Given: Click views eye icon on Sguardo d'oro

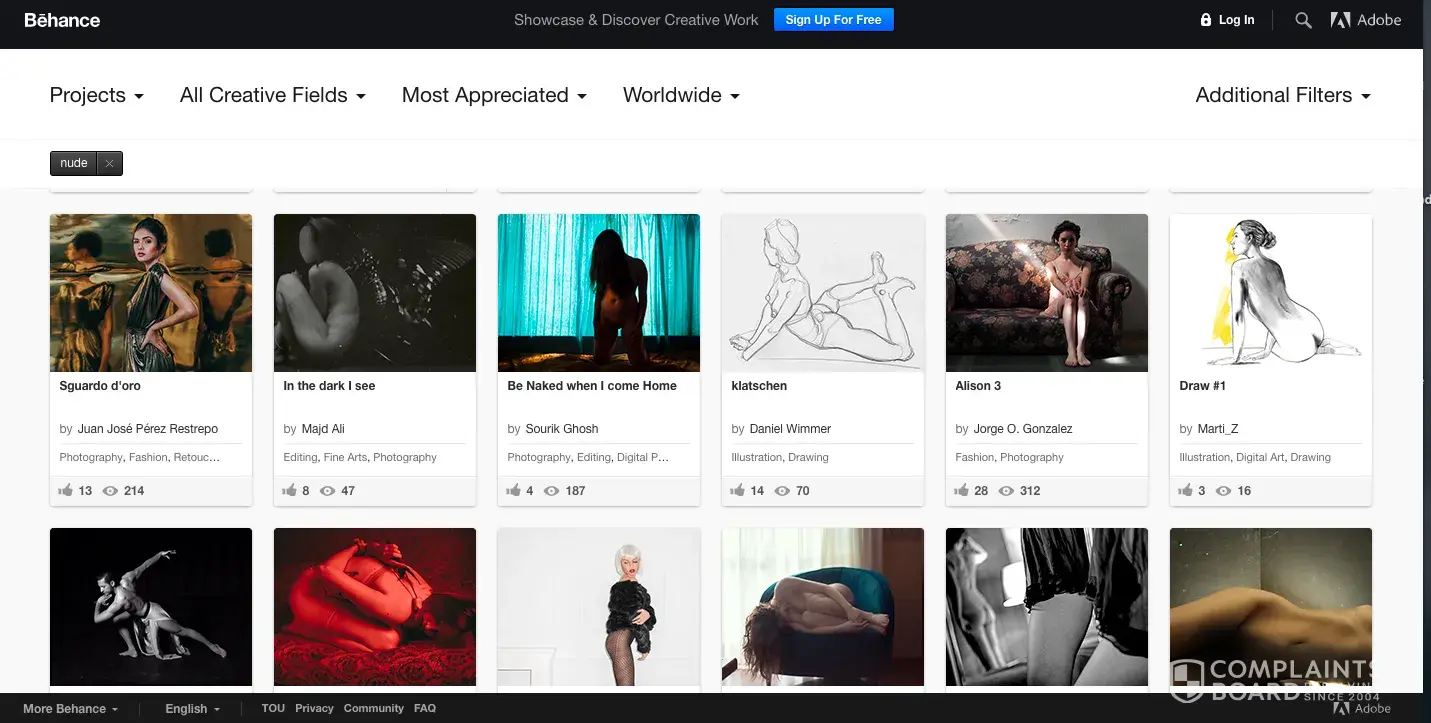Looking at the screenshot, I should tap(111, 491).
